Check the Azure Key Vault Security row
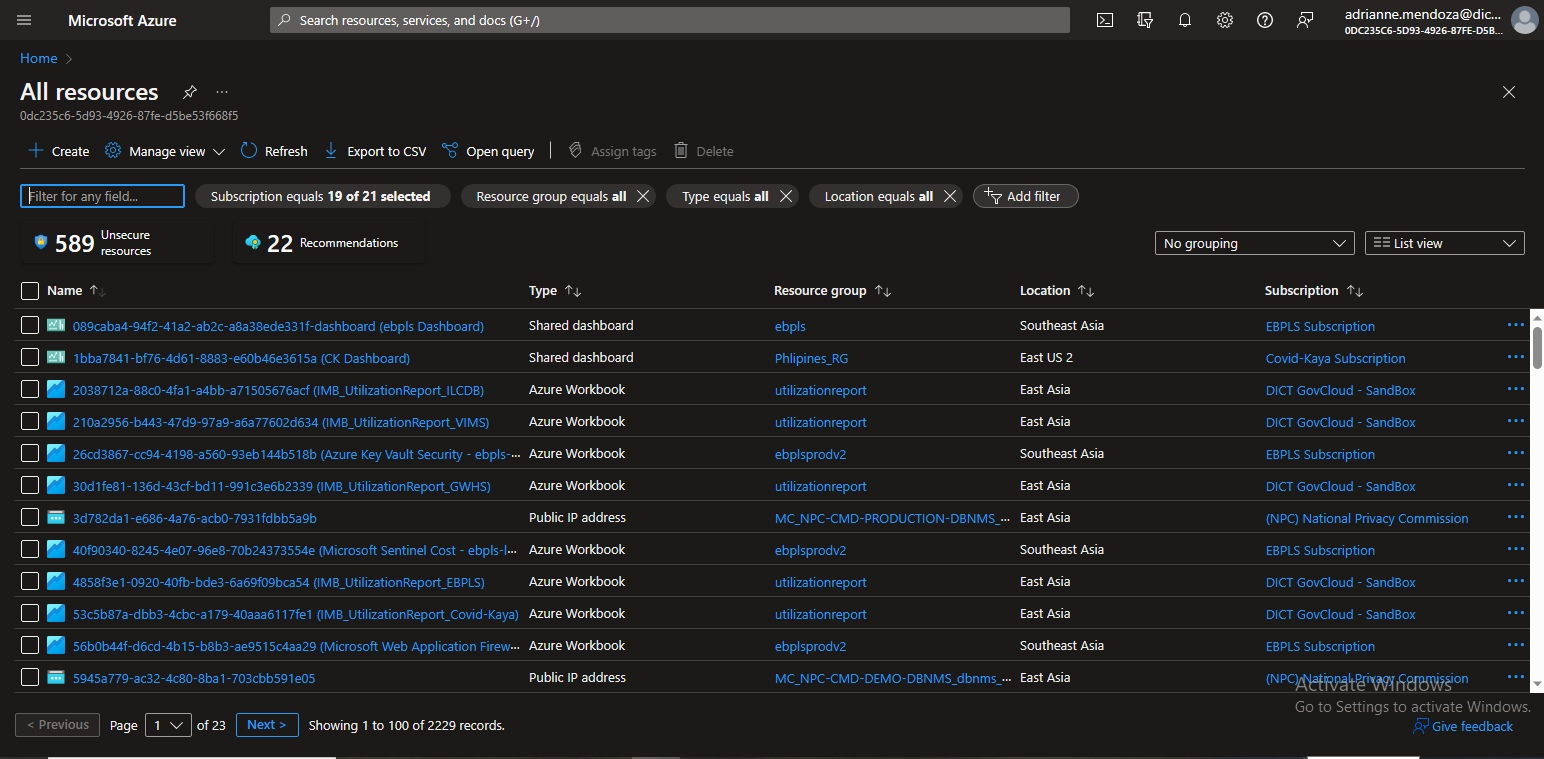Screen dimensions: 1544x759 coord(30,453)
